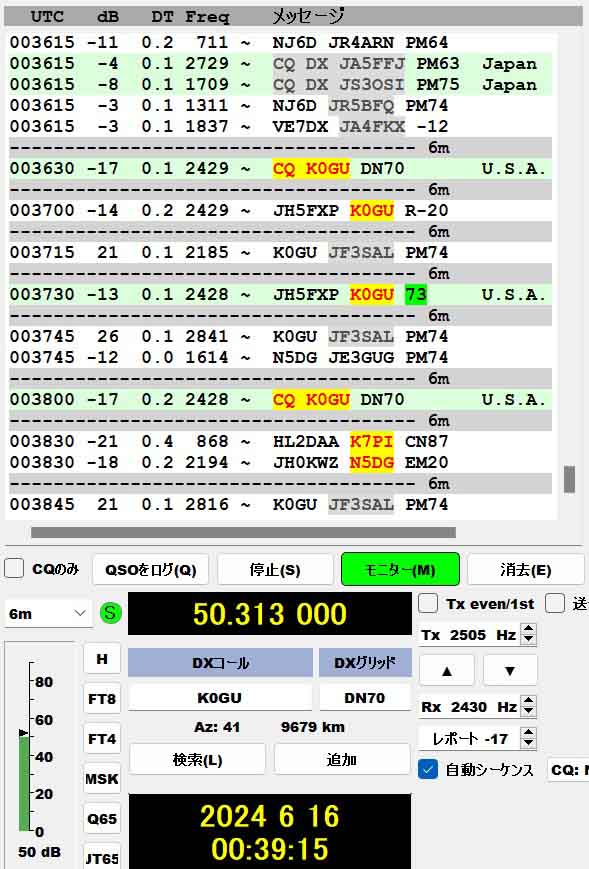Increase Tx 2505 Hz spinner value
This screenshot has width=589, height=869.
[529, 629]
